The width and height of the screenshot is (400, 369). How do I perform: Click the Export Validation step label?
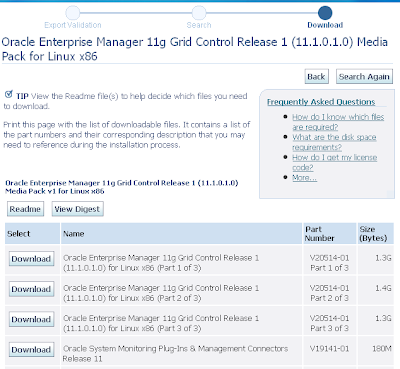point(73,25)
